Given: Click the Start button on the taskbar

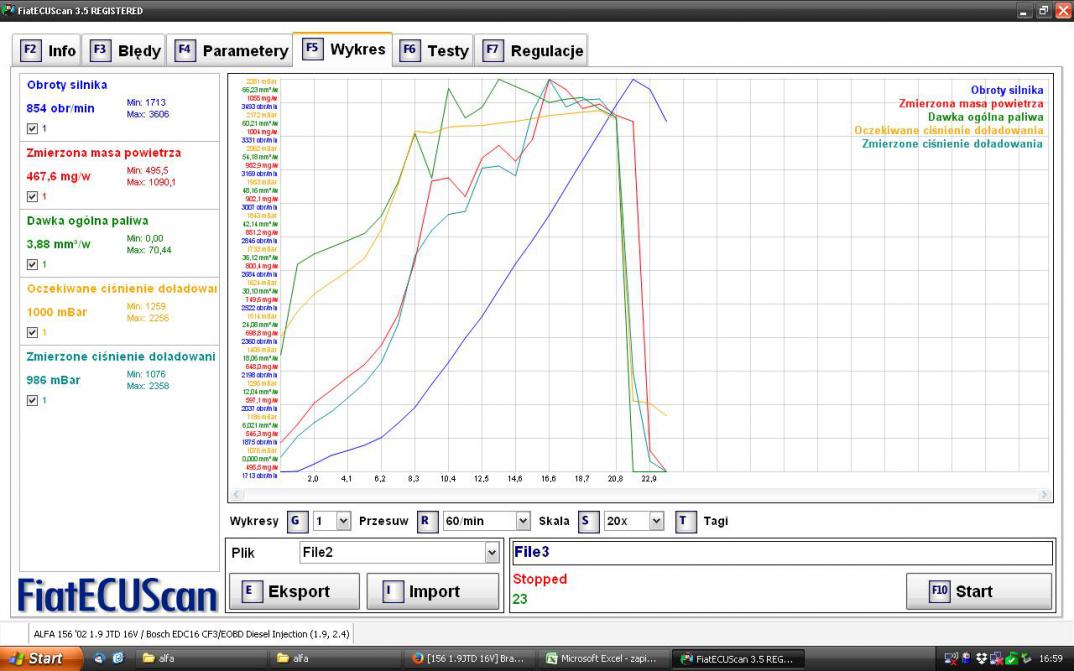Looking at the screenshot, I should pyautogui.click(x=37, y=658).
